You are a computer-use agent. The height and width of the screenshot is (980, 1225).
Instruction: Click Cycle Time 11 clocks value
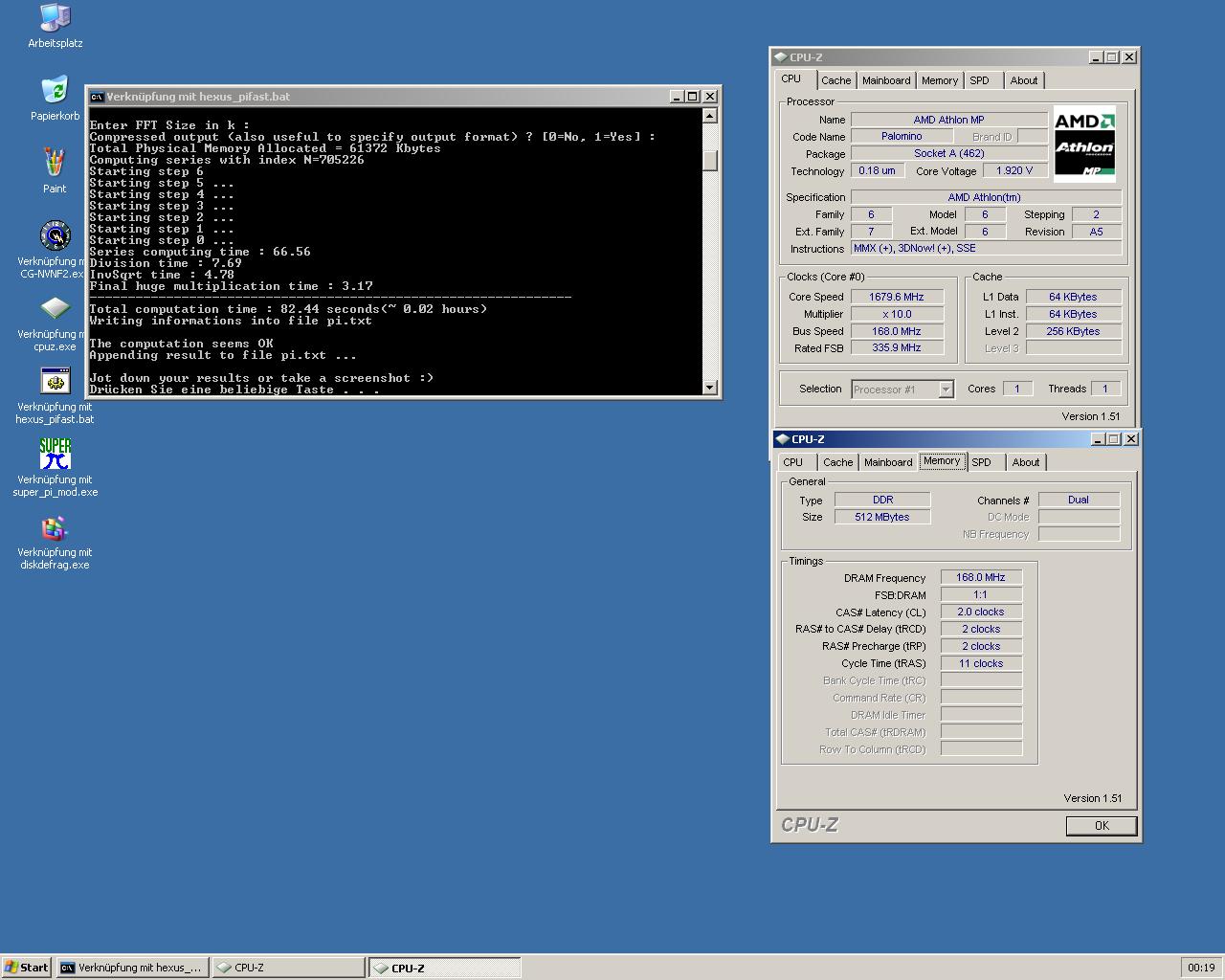(x=981, y=664)
